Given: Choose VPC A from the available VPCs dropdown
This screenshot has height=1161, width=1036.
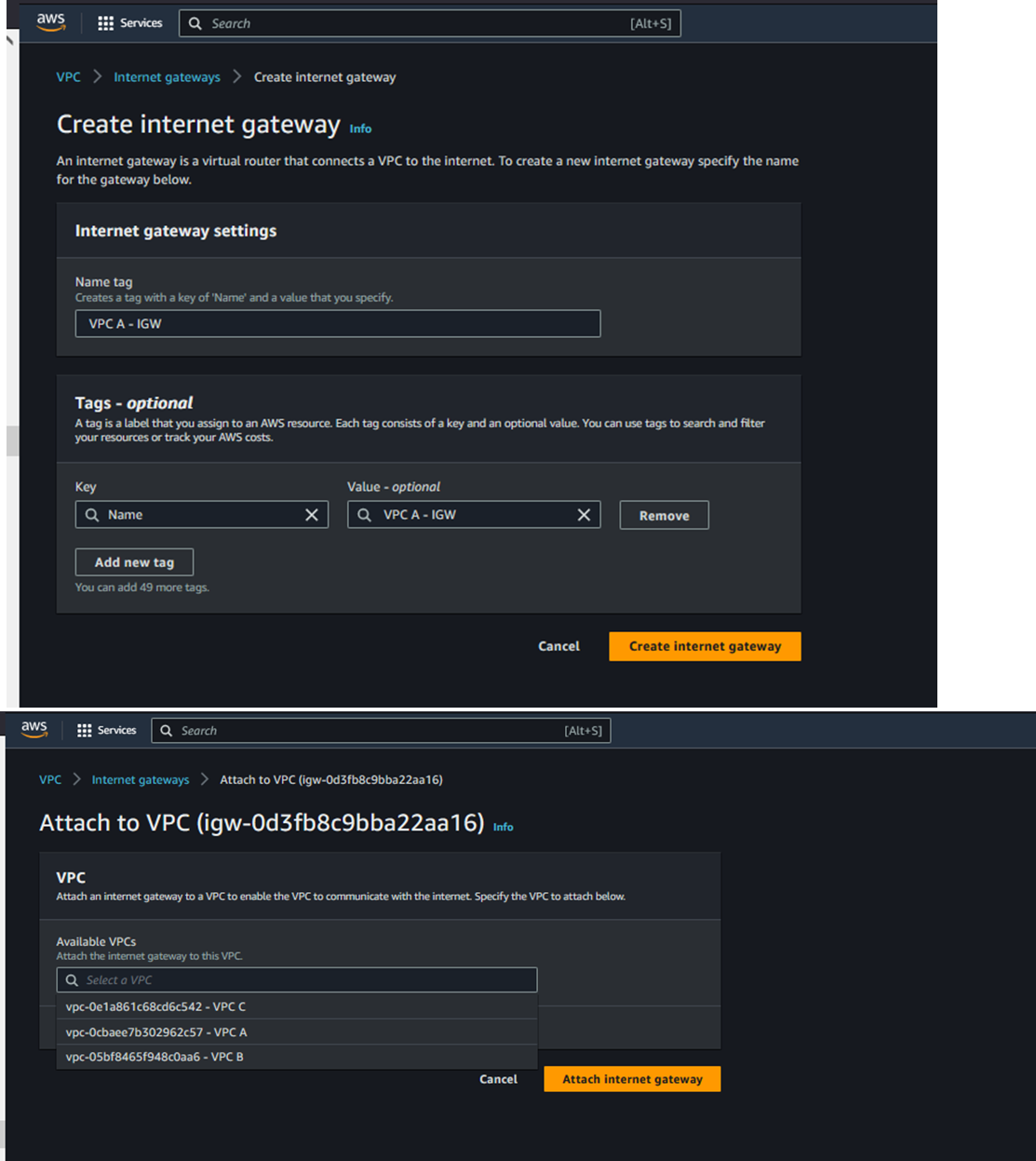Looking at the screenshot, I should [x=156, y=1032].
